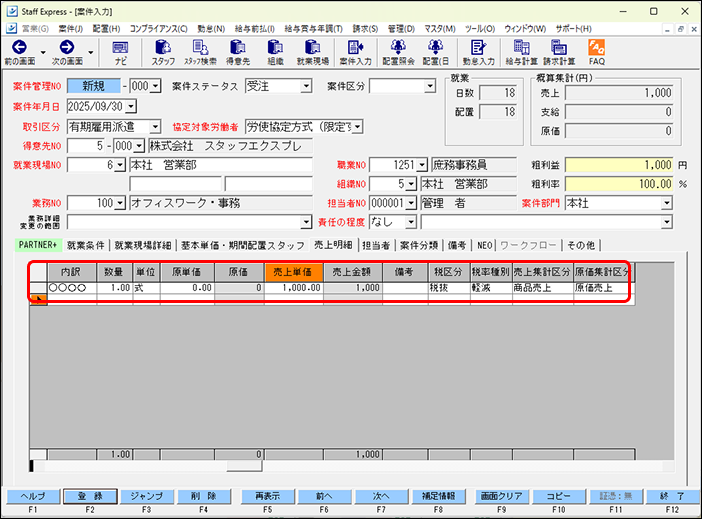Open the 勤怠入力 toolbar icon
Image resolution: width=702 pixels, height=519 pixels.
(478, 47)
